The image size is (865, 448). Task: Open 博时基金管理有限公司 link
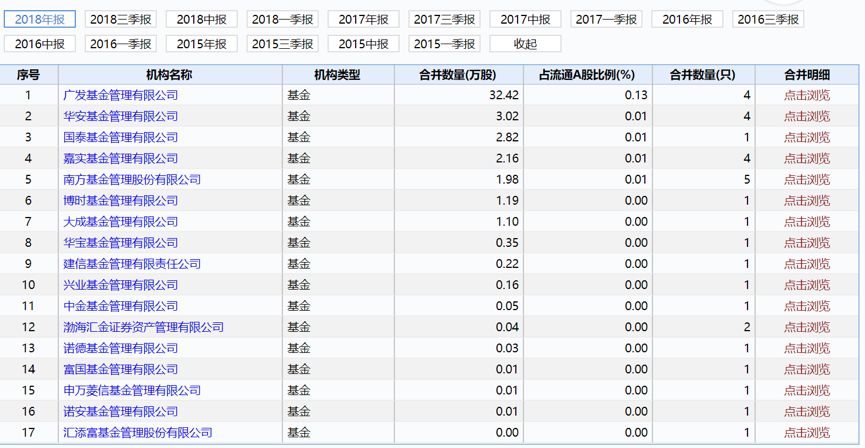[x=121, y=200]
